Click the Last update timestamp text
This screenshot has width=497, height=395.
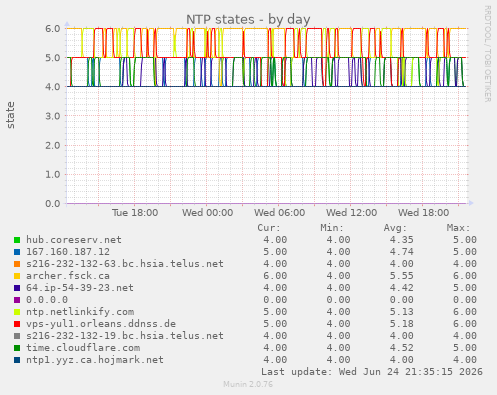click(372, 372)
